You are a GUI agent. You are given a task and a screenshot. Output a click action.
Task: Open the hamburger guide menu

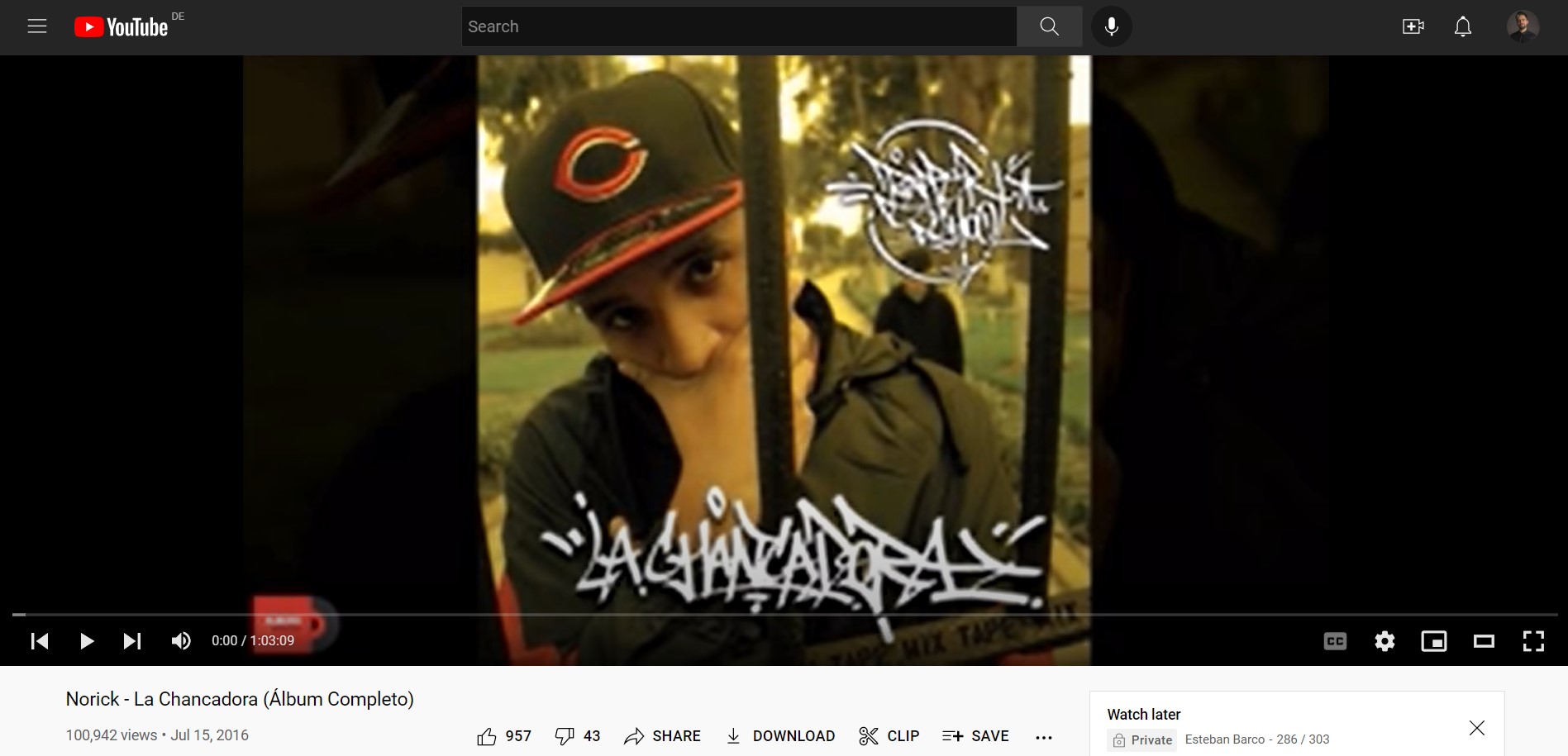tap(37, 26)
